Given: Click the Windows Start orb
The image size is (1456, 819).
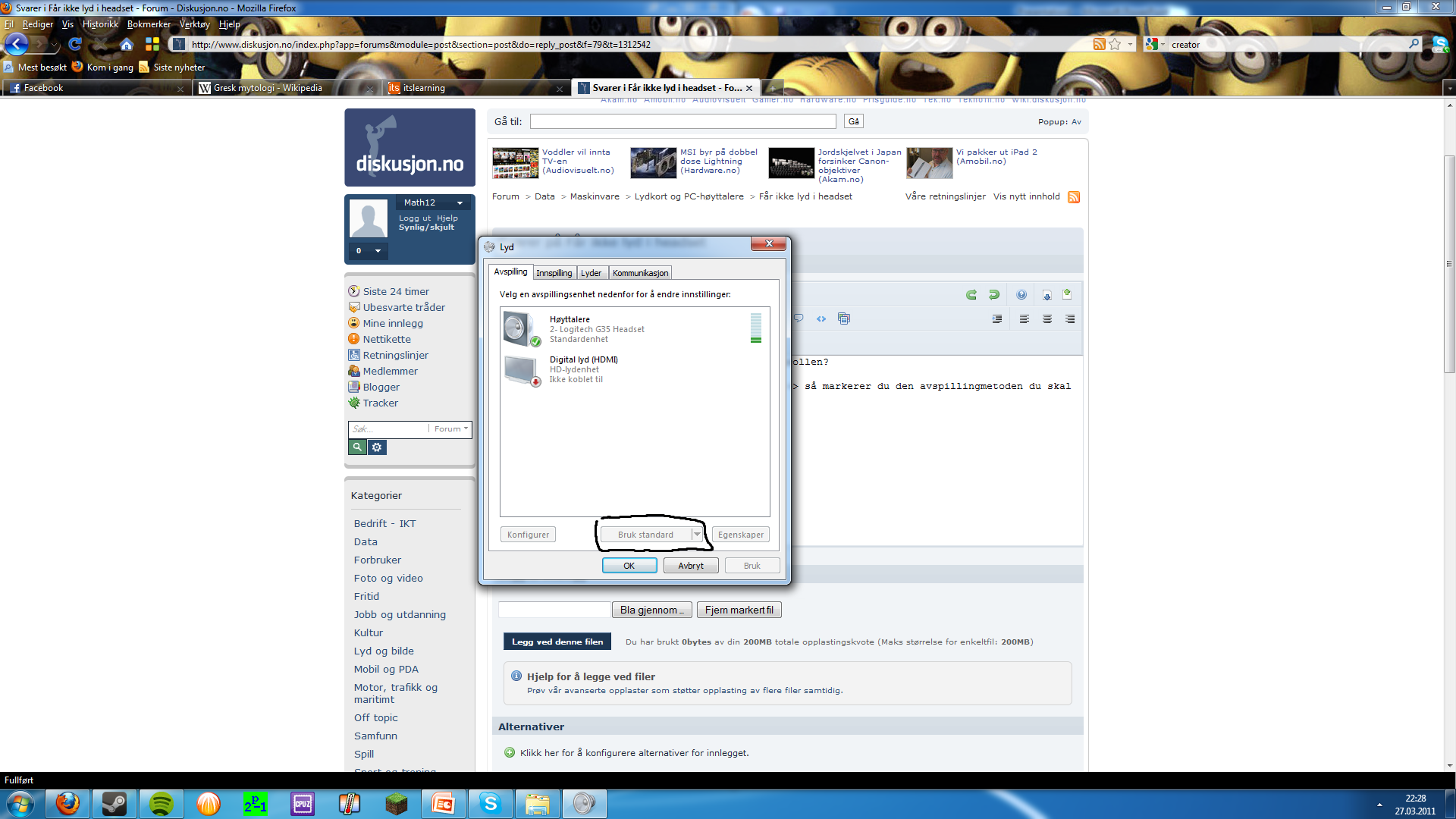Looking at the screenshot, I should (20, 804).
